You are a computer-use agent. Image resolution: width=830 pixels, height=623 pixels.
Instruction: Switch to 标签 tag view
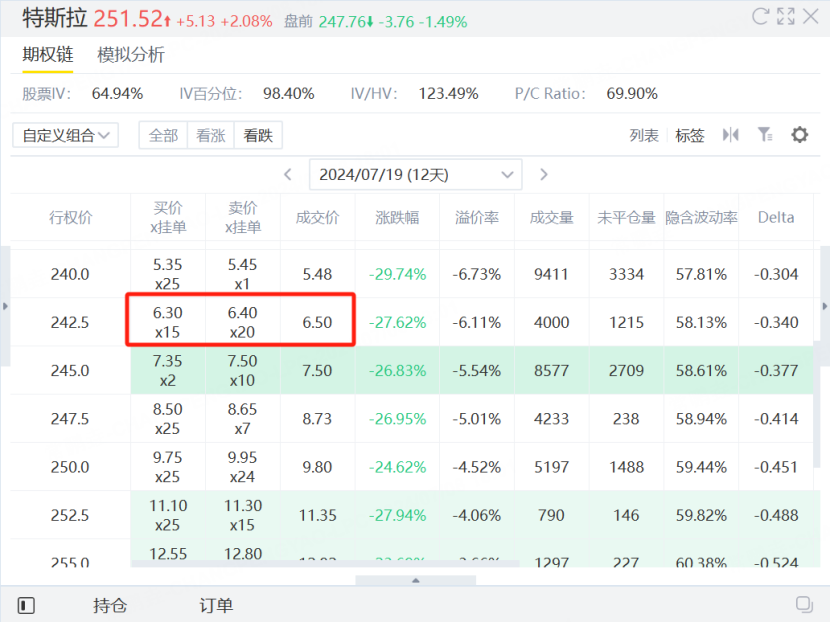coord(690,136)
